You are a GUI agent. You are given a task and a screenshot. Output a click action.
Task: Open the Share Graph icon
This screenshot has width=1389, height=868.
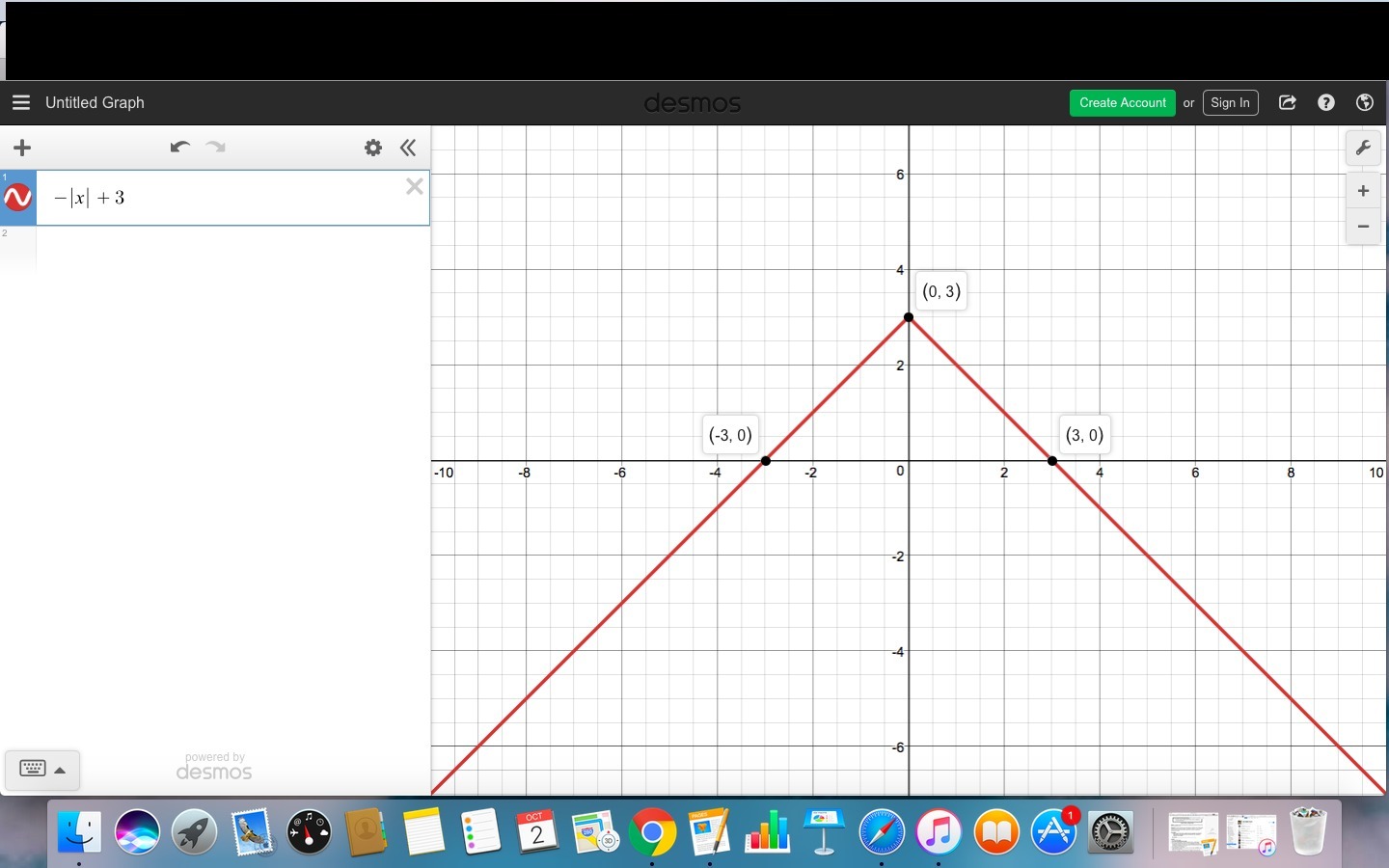click(1288, 102)
